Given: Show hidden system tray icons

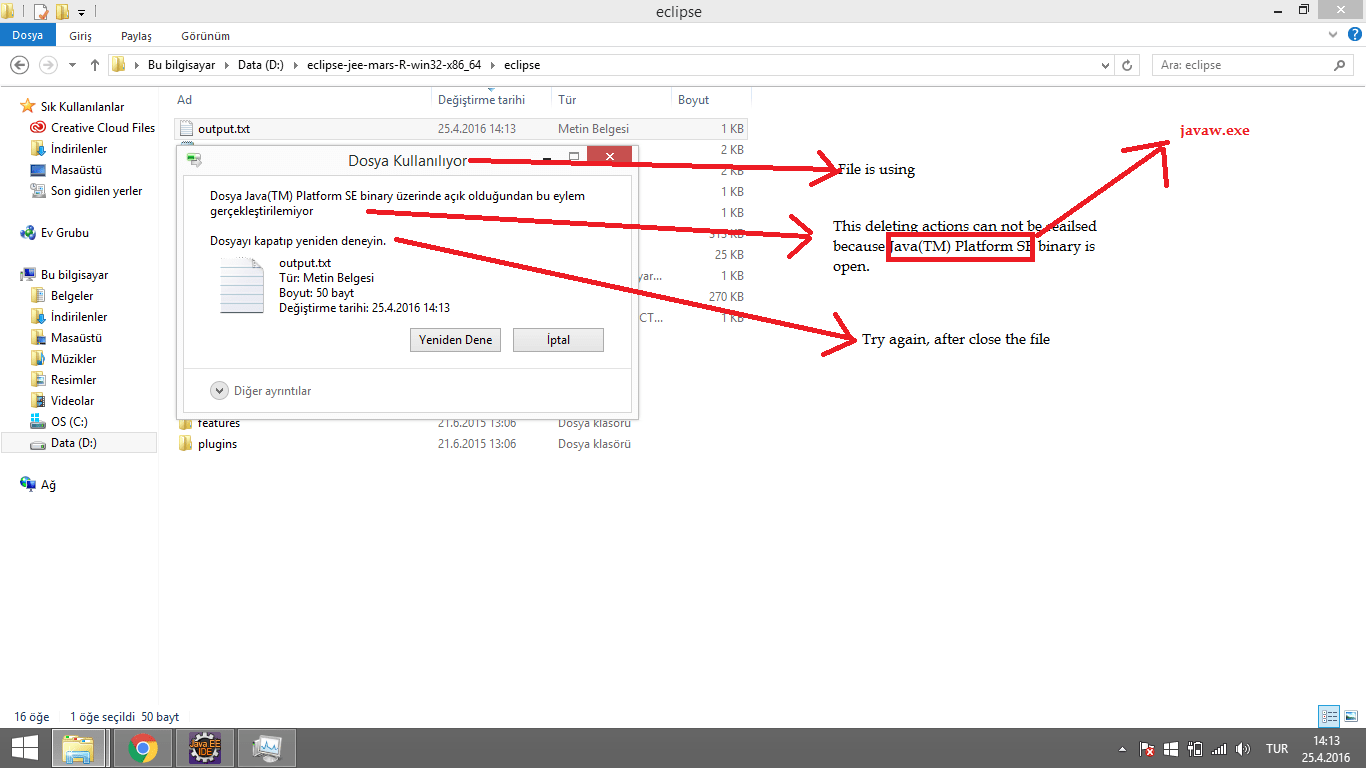Looking at the screenshot, I should click(1123, 749).
